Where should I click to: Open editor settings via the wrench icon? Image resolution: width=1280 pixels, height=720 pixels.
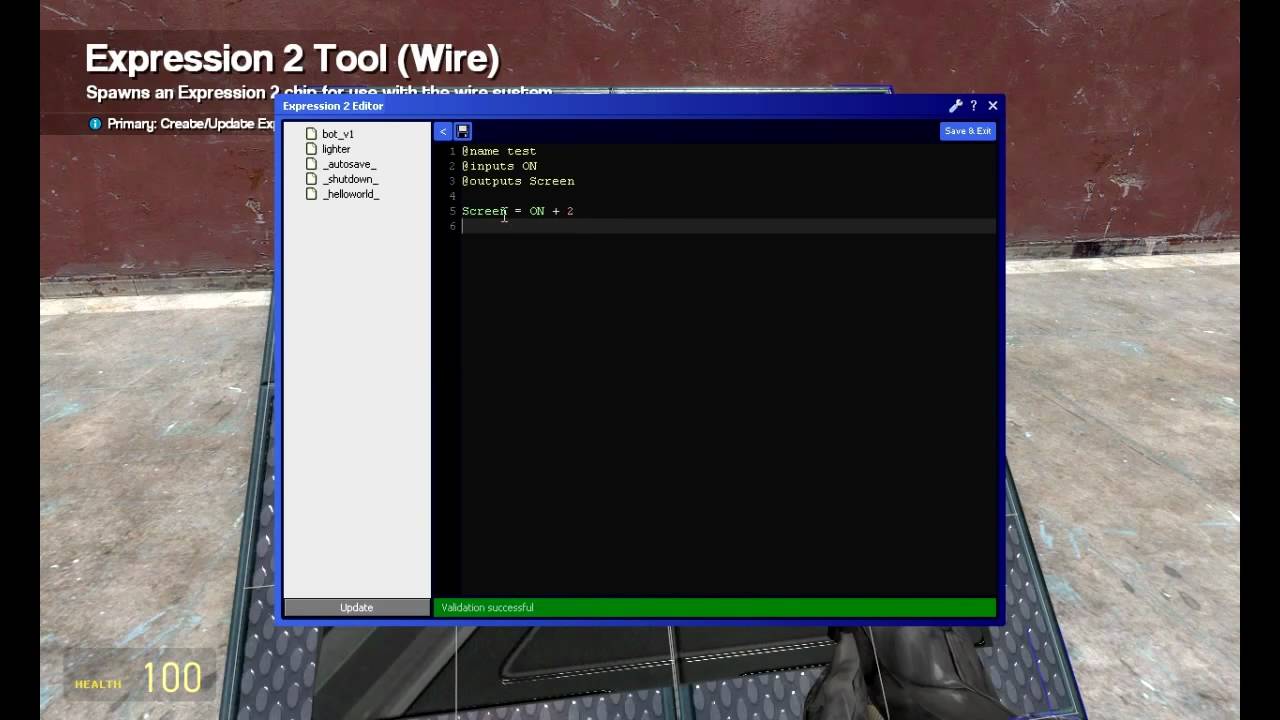point(955,106)
